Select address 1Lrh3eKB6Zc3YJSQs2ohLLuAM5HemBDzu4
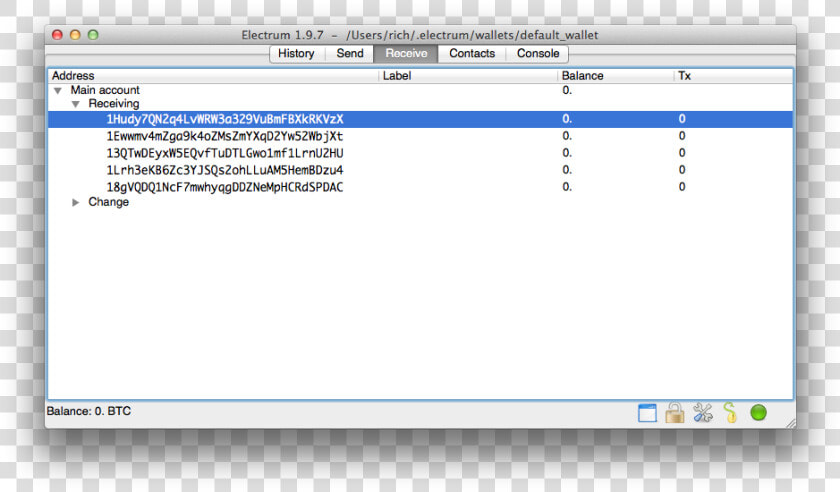840x492 pixels. click(x=225, y=170)
